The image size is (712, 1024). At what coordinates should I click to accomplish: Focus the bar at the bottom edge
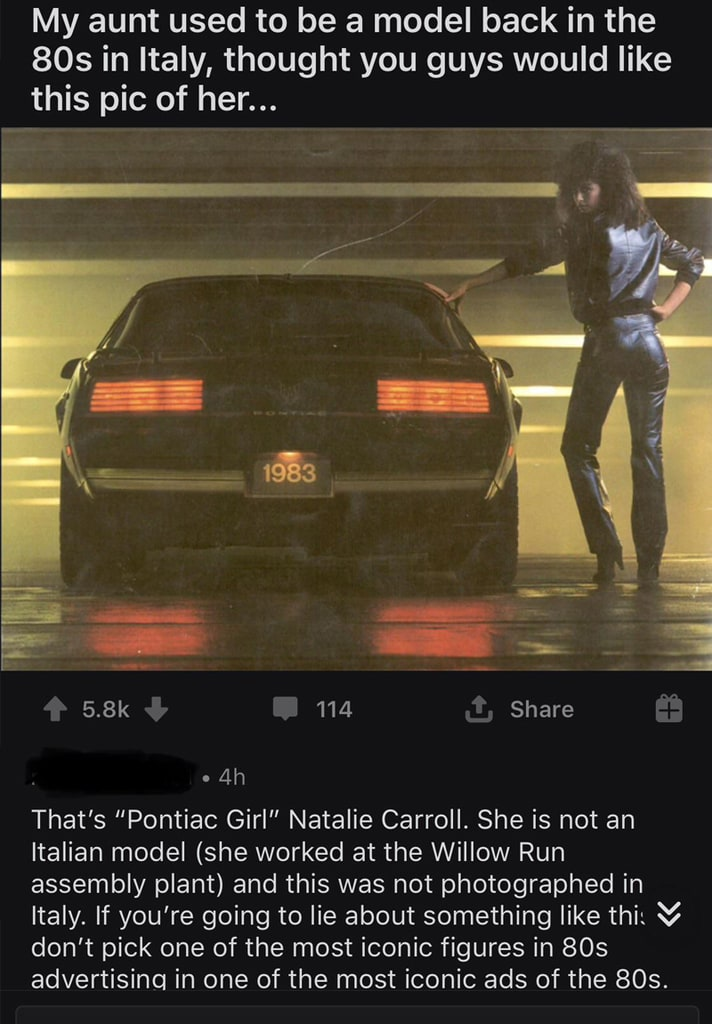pyautogui.click(x=356, y=1015)
